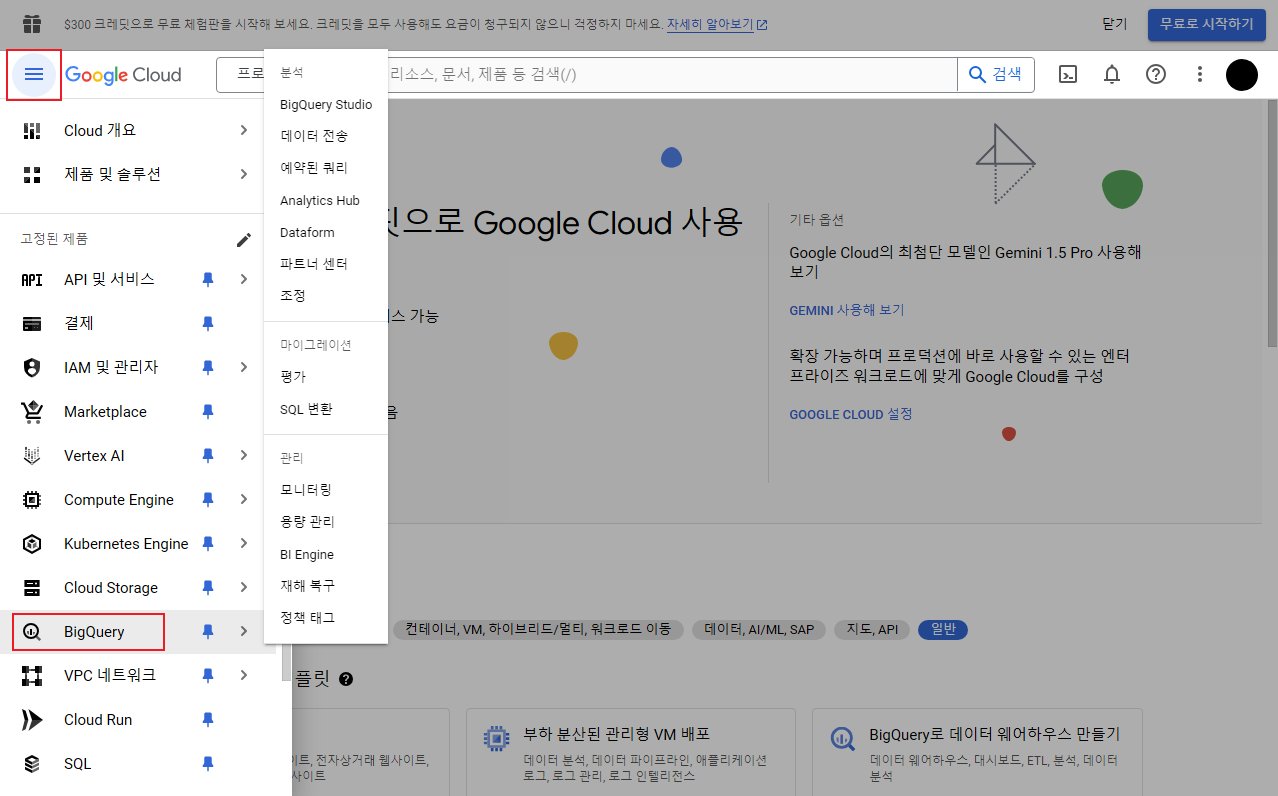Click the 제품 및 솔루션 grid icon
Image resolution: width=1278 pixels, height=796 pixels.
(32, 175)
